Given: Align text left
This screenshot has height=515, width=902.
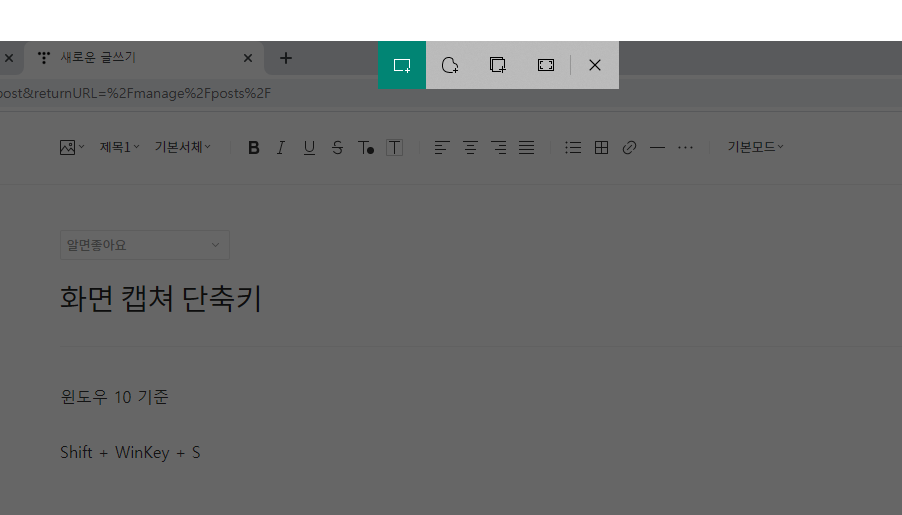Looking at the screenshot, I should 442,148.
